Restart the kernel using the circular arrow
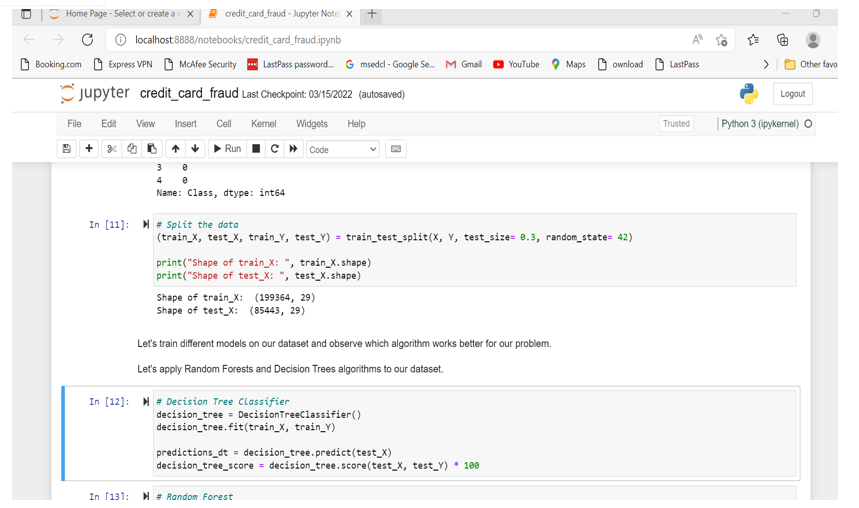The width and height of the screenshot is (859, 508). pyautogui.click(x=275, y=149)
